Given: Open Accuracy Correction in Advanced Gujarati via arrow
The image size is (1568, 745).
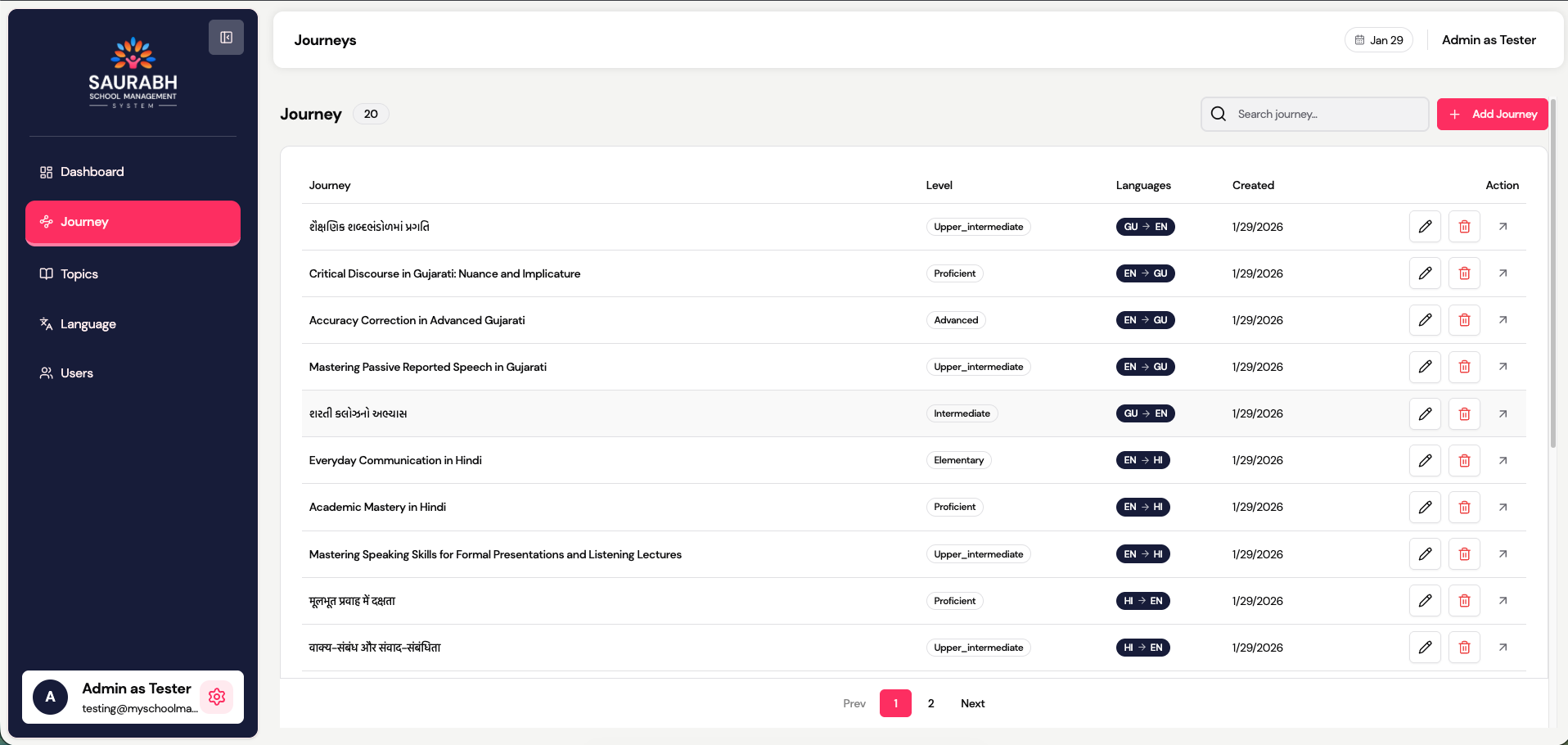Looking at the screenshot, I should tap(1503, 320).
